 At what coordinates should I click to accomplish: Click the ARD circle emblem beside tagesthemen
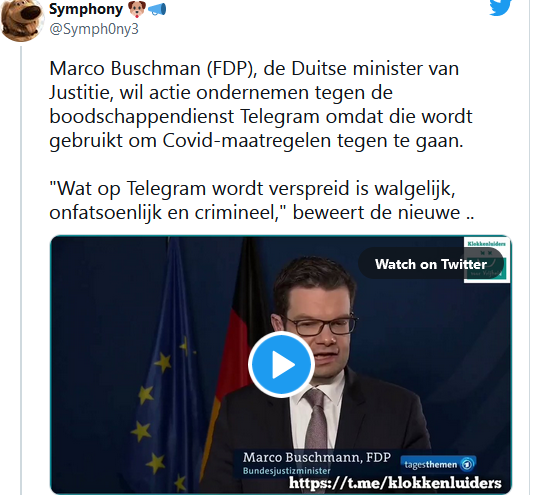click(x=467, y=464)
